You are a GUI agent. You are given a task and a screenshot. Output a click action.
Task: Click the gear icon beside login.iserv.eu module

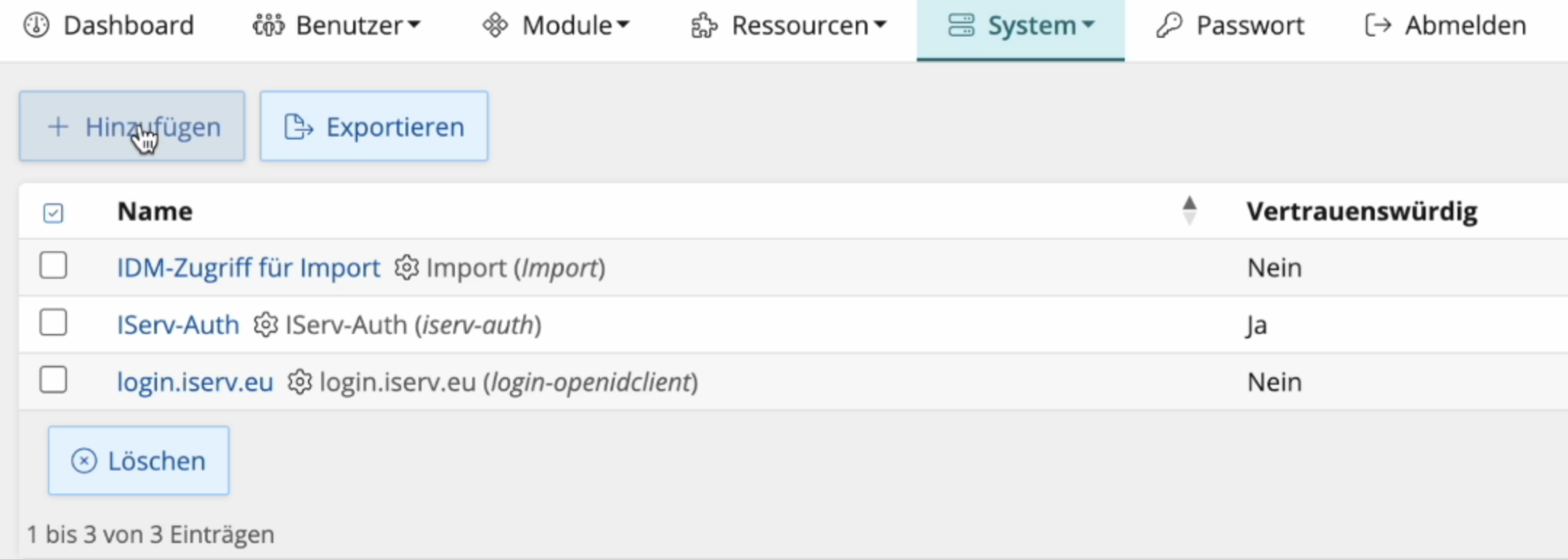click(299, 382)
